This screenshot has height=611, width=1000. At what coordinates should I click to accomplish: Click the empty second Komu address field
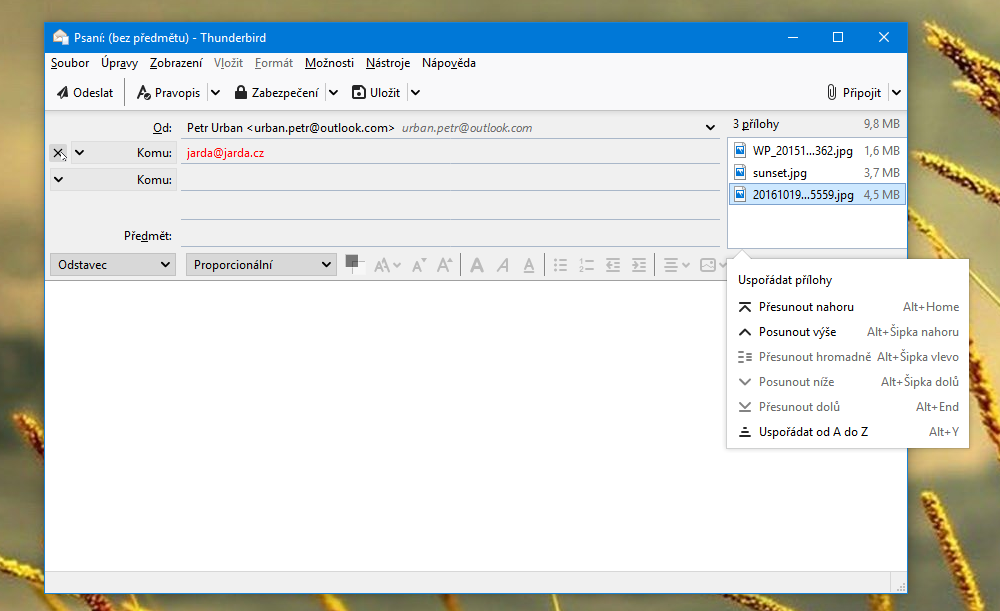(x=450, y=180)
